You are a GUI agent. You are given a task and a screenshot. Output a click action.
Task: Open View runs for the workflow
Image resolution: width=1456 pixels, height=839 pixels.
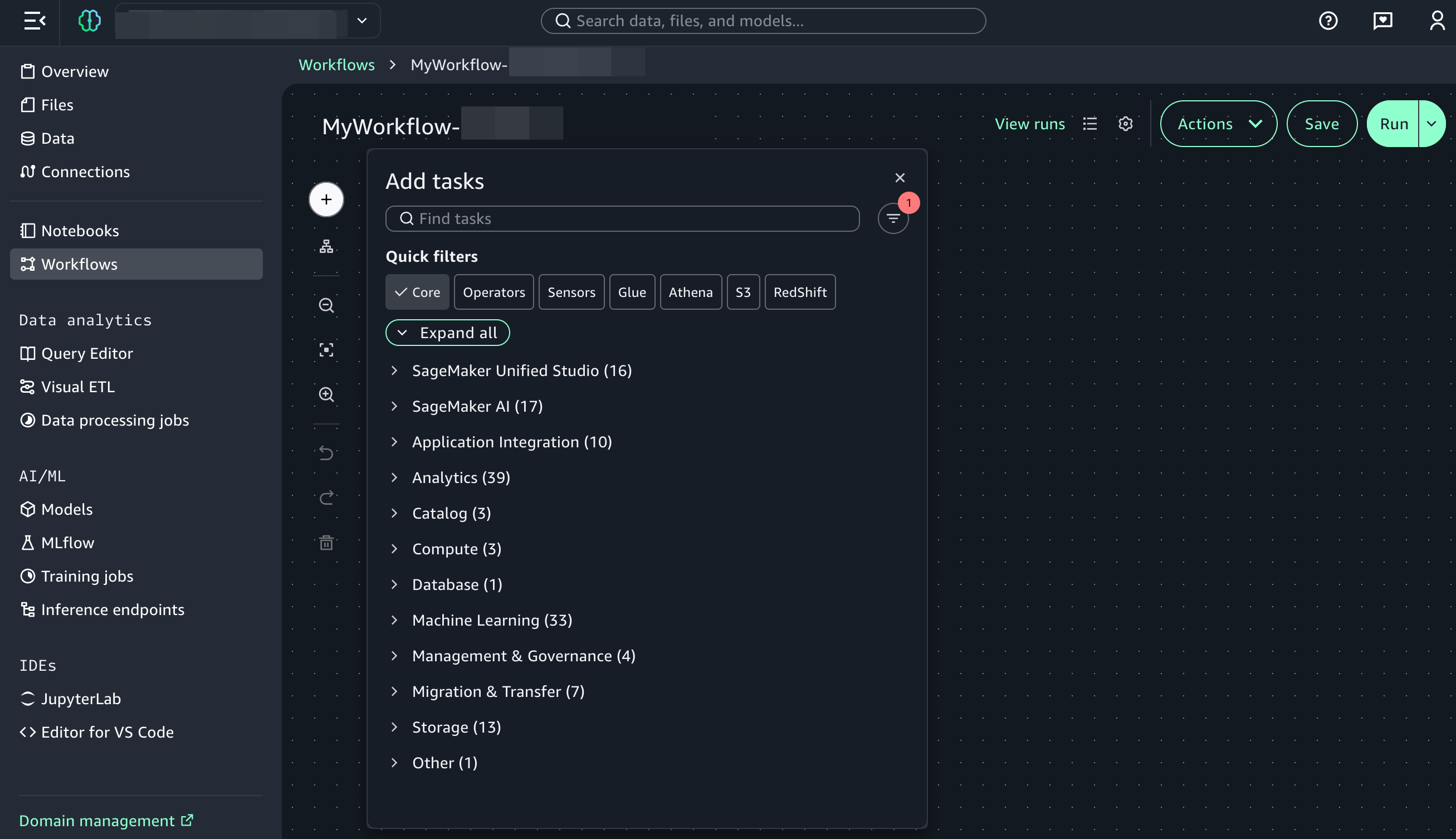[1030, 123]
